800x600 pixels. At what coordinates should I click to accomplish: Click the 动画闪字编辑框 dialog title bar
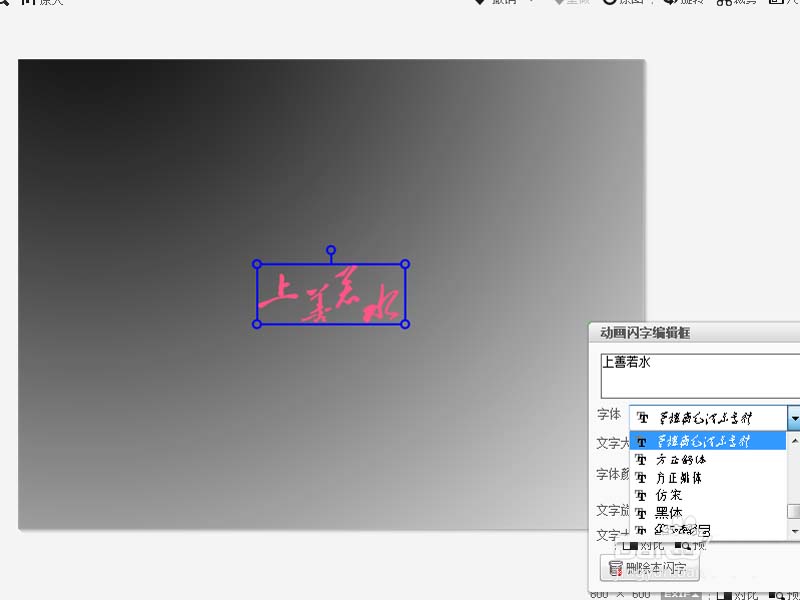click(695, 333)
